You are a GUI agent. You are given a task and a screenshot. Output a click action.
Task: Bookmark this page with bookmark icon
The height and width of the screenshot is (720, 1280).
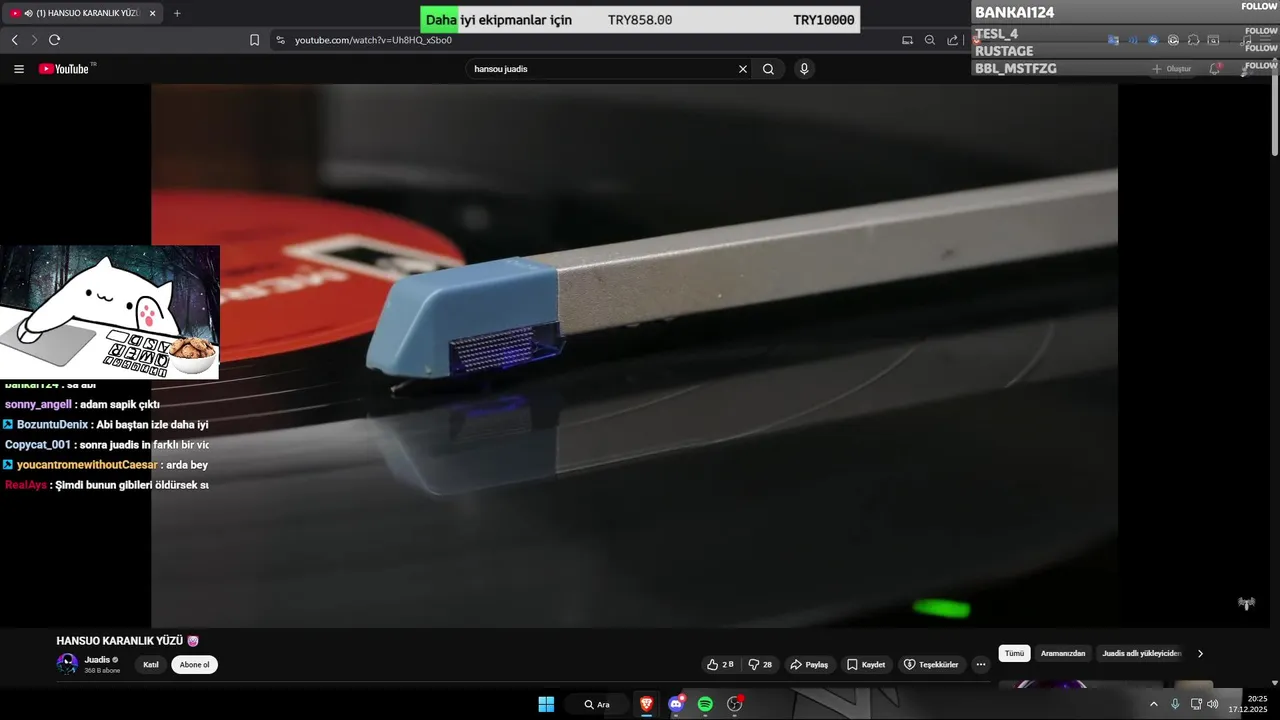tap(254, 40)
